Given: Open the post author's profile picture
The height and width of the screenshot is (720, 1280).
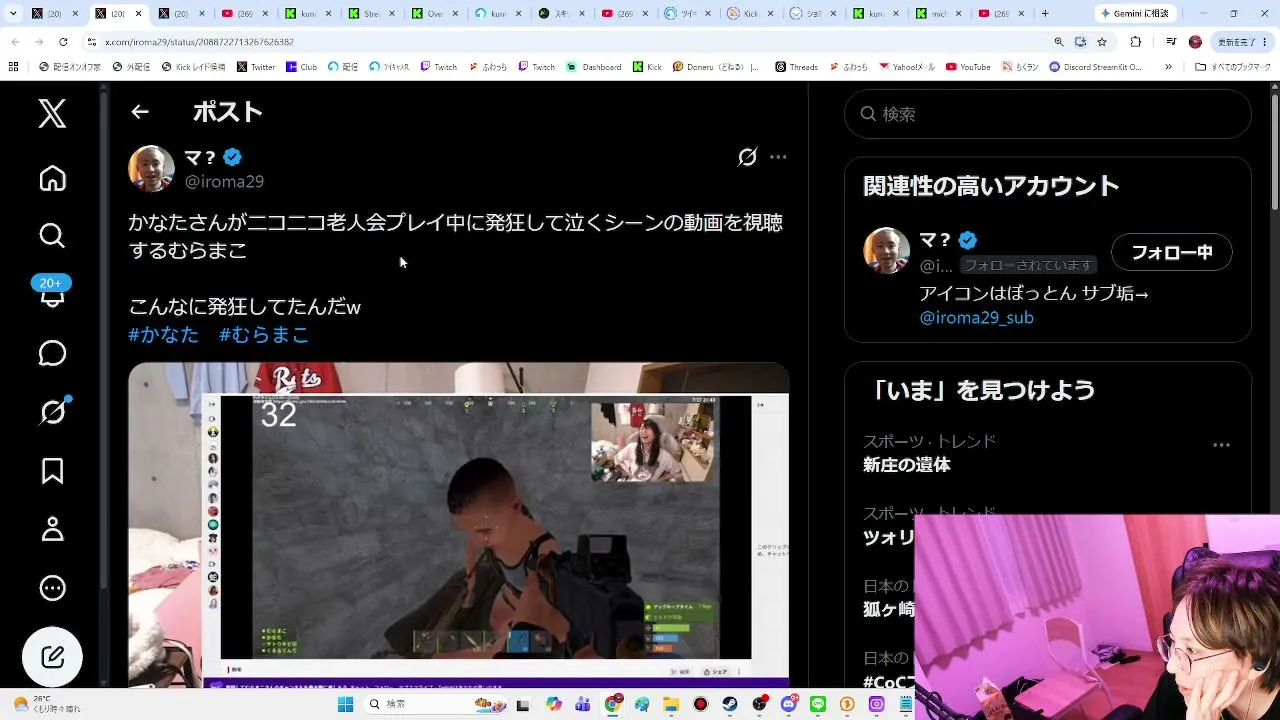Looking at the screenshot, I should pos(151,168).
